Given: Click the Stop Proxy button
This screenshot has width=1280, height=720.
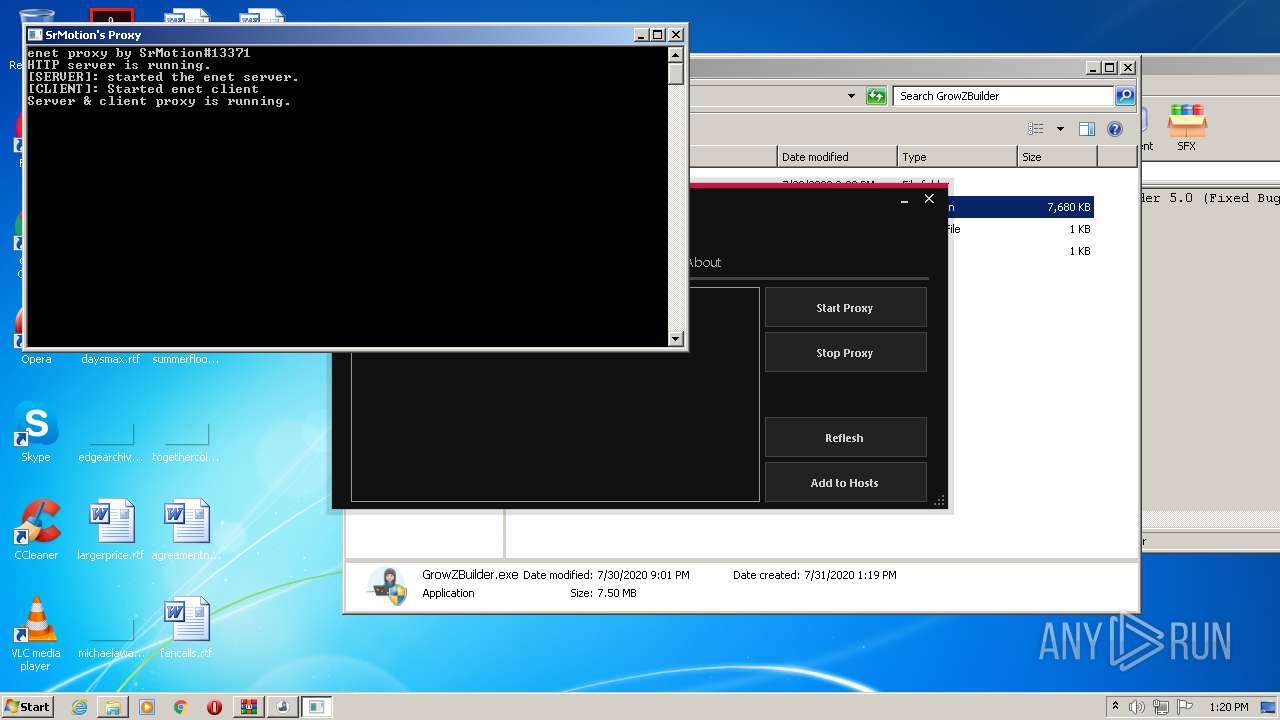Looking at the screenshot, I should click(845, 353).
